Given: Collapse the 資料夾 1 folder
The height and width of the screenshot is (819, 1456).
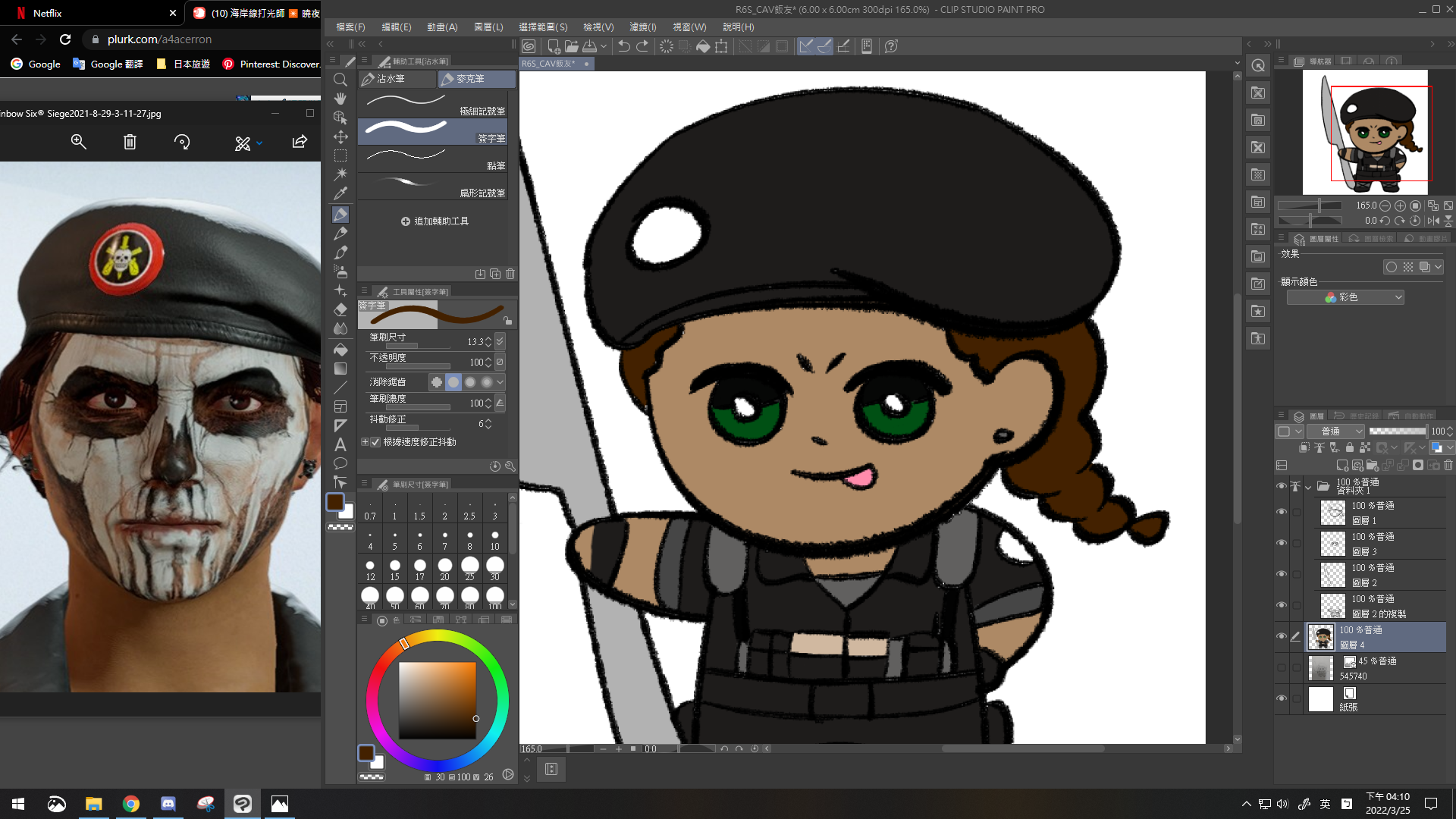Looking at the screenshot, I should 1308,487.
